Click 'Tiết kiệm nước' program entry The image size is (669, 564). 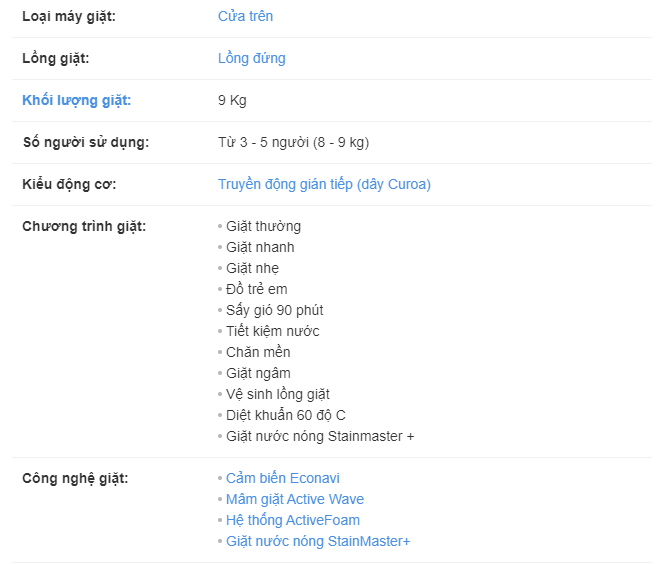click(273, 331)
